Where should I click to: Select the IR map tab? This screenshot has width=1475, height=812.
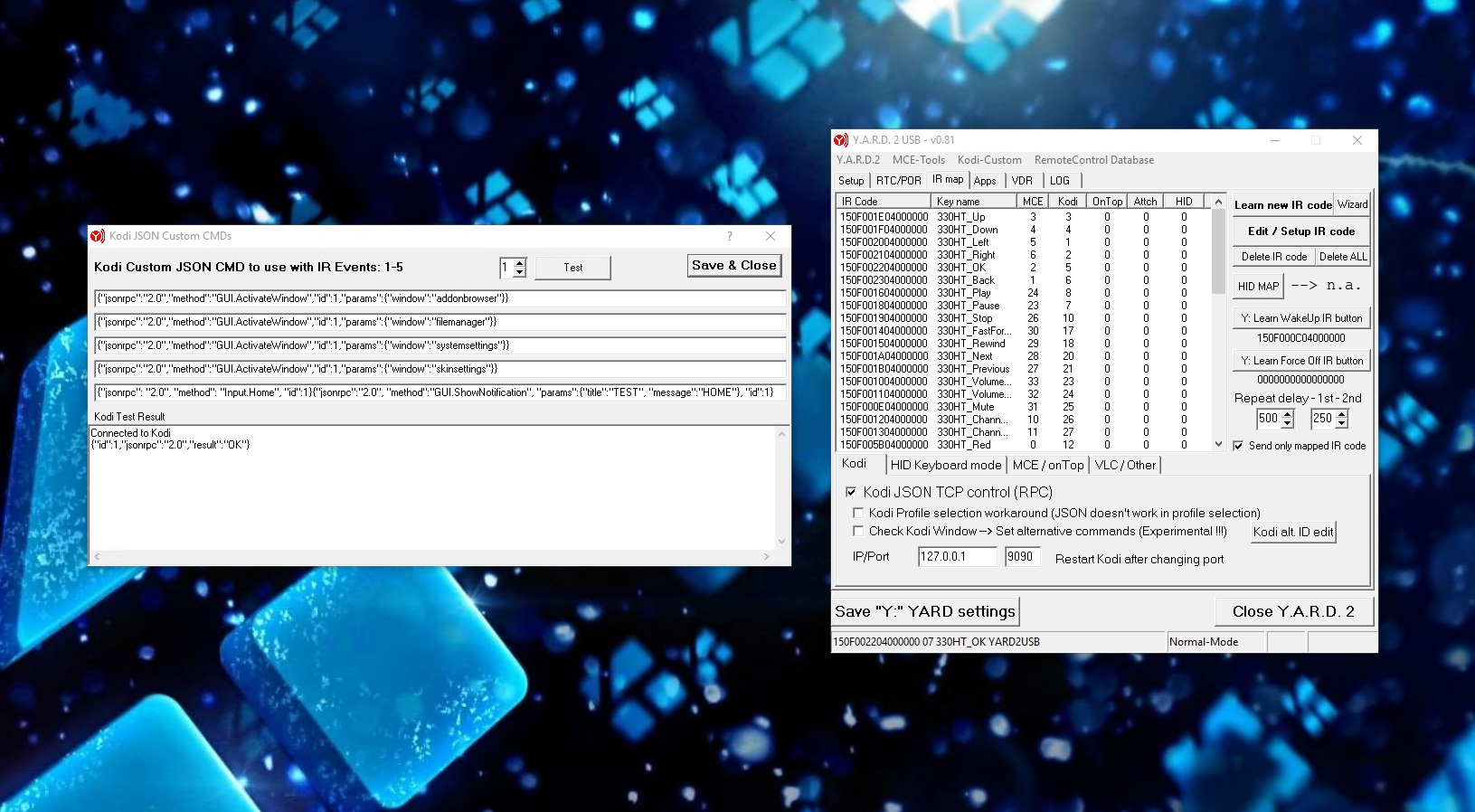(948, 179)
